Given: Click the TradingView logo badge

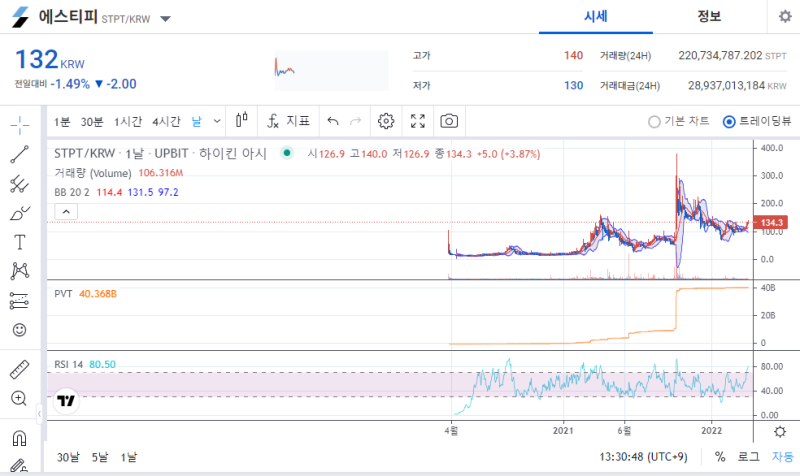Looking at the screenshot, I should [x=66, y=400].
